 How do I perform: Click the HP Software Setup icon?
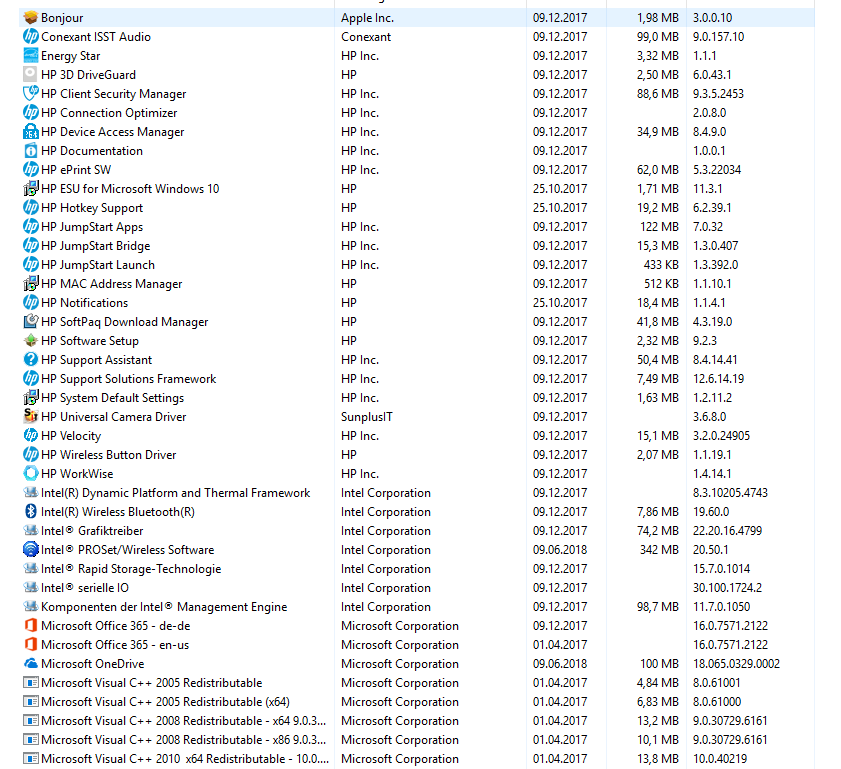click(31, 341)
